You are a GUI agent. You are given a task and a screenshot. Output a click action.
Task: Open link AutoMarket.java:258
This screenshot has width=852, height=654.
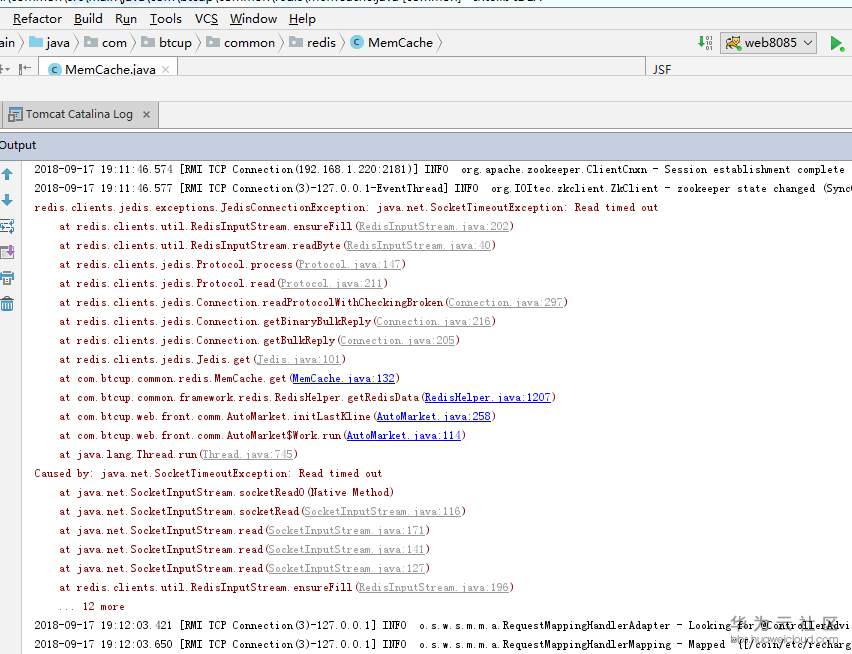point(434,417)
